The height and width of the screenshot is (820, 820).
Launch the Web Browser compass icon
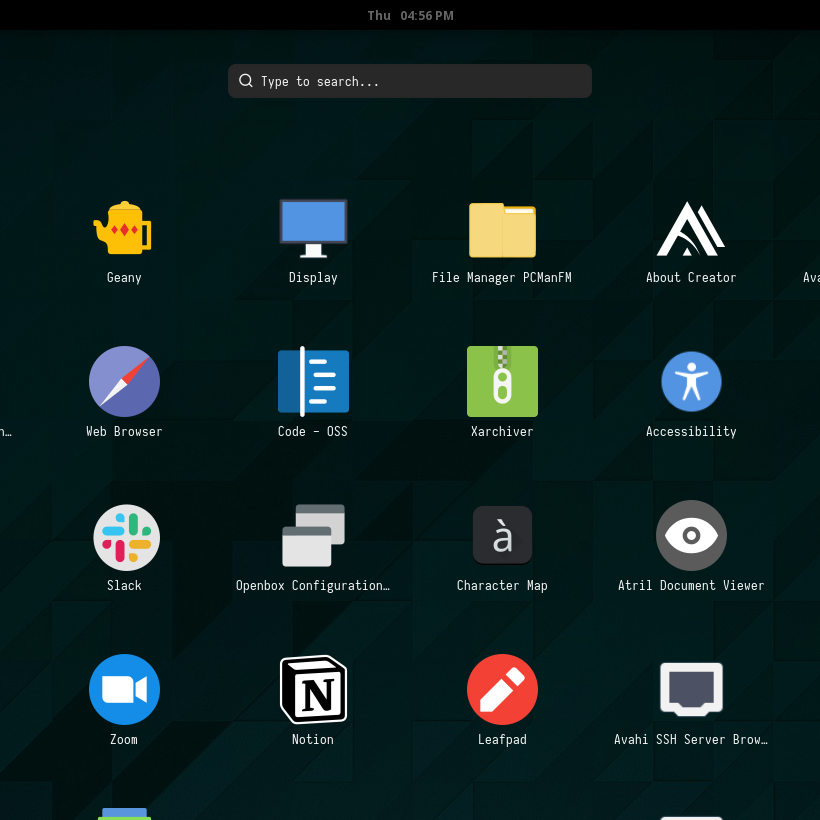tap(124, 381)
